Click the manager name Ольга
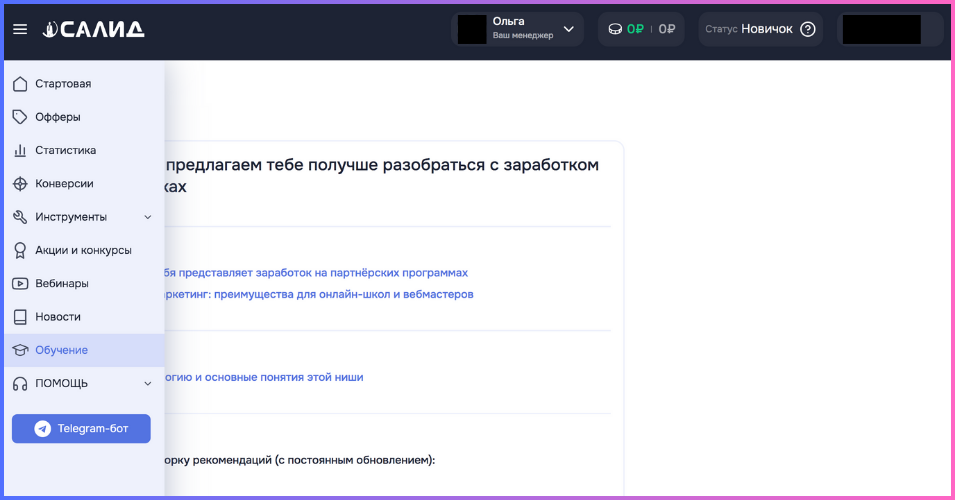The width and height of the screenshot is (955, 500). (x=509, y=21)
